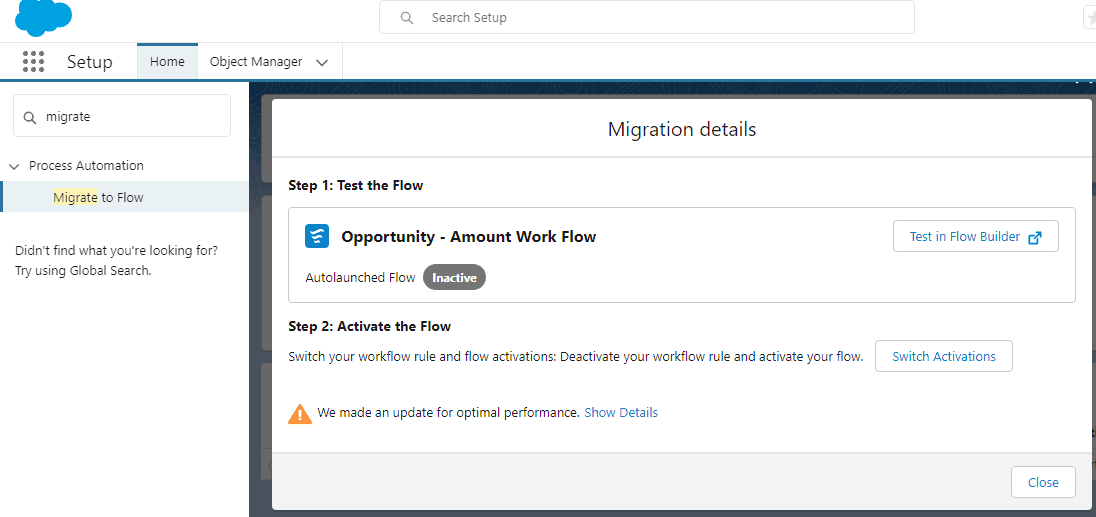Image resolution: width=1096 pixels, height=517 pixels.
Task: Select Migrate to Flow in sidebar
Action: (x=98, y=198)
